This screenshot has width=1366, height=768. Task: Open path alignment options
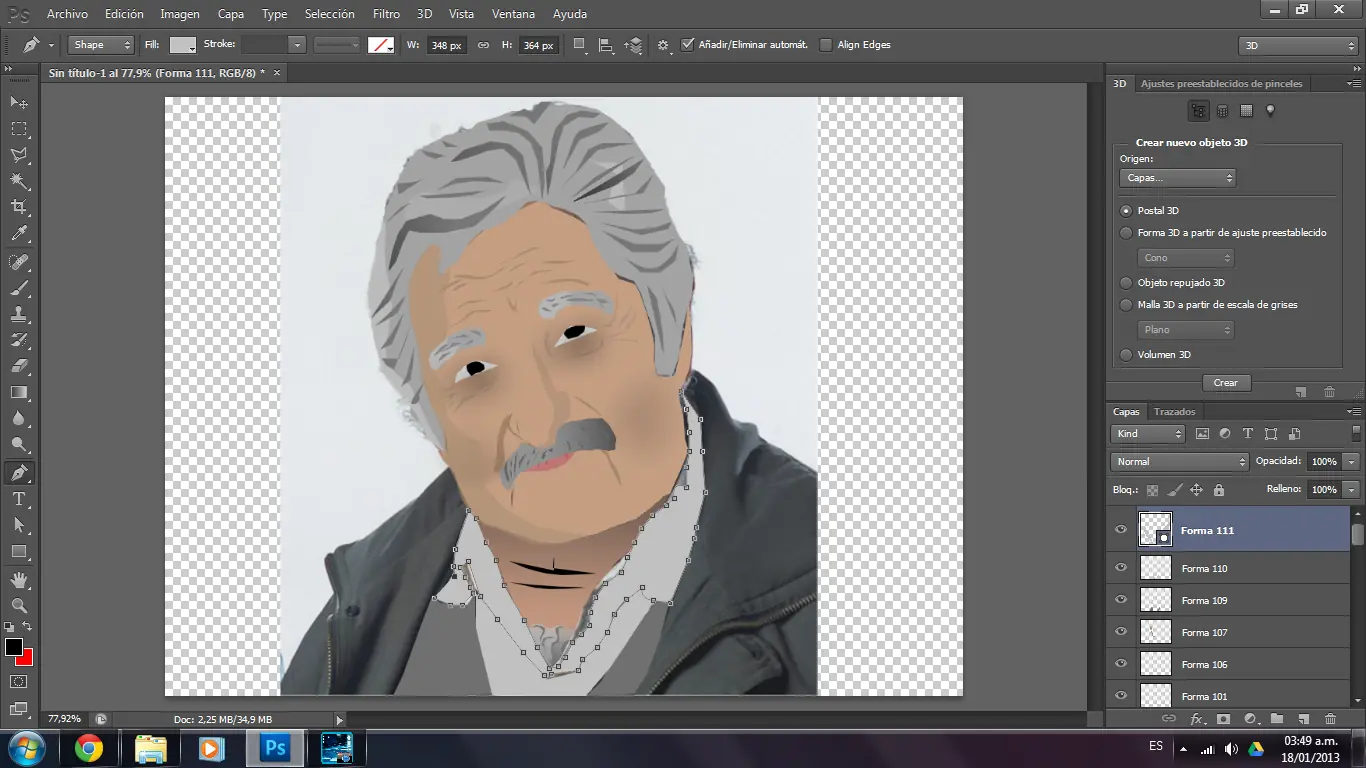point(607,45)
